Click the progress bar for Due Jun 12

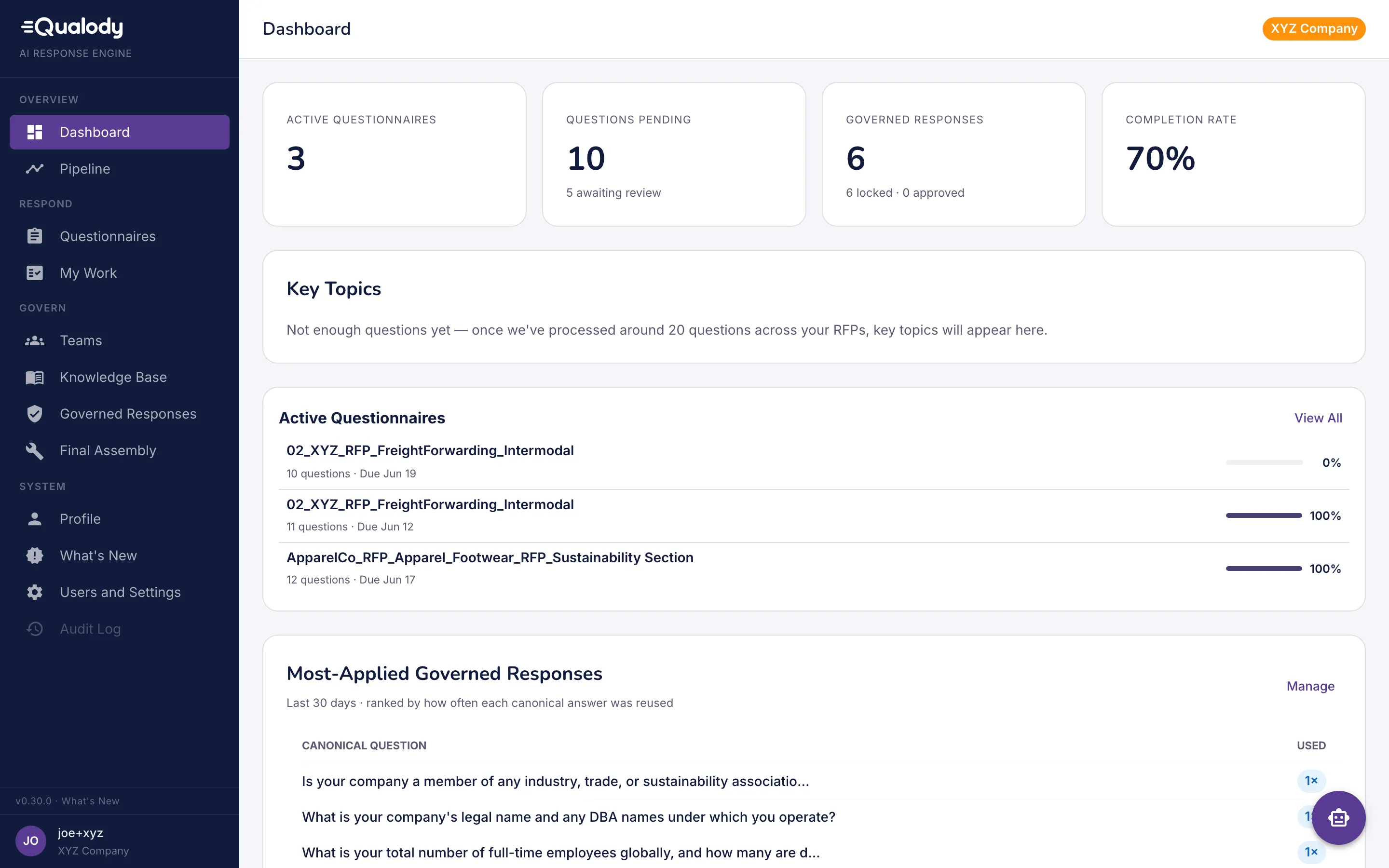pyautogui.click(x=1264, y=515)
